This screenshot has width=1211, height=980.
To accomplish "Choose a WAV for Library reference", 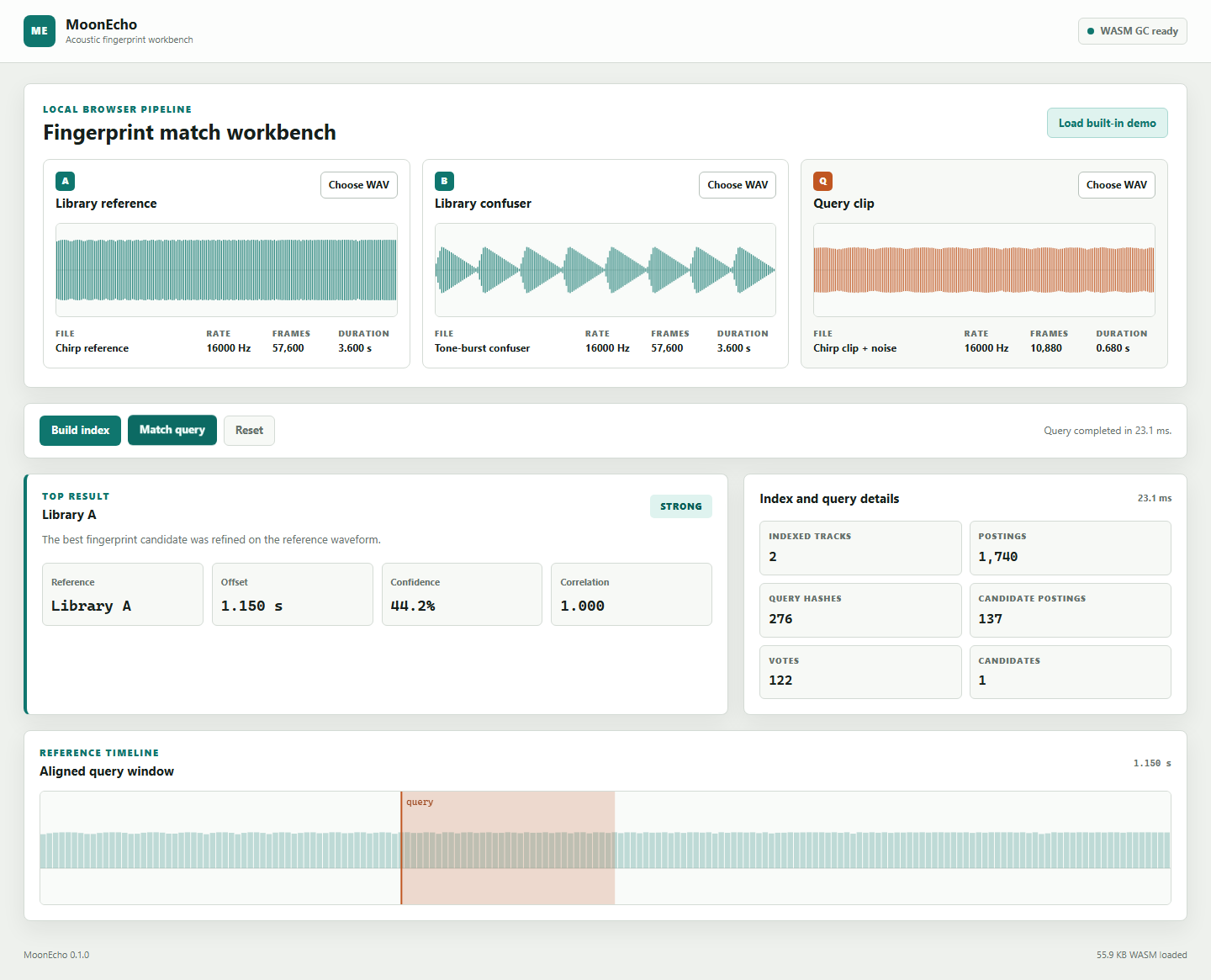I will click(x=359, y=185).
